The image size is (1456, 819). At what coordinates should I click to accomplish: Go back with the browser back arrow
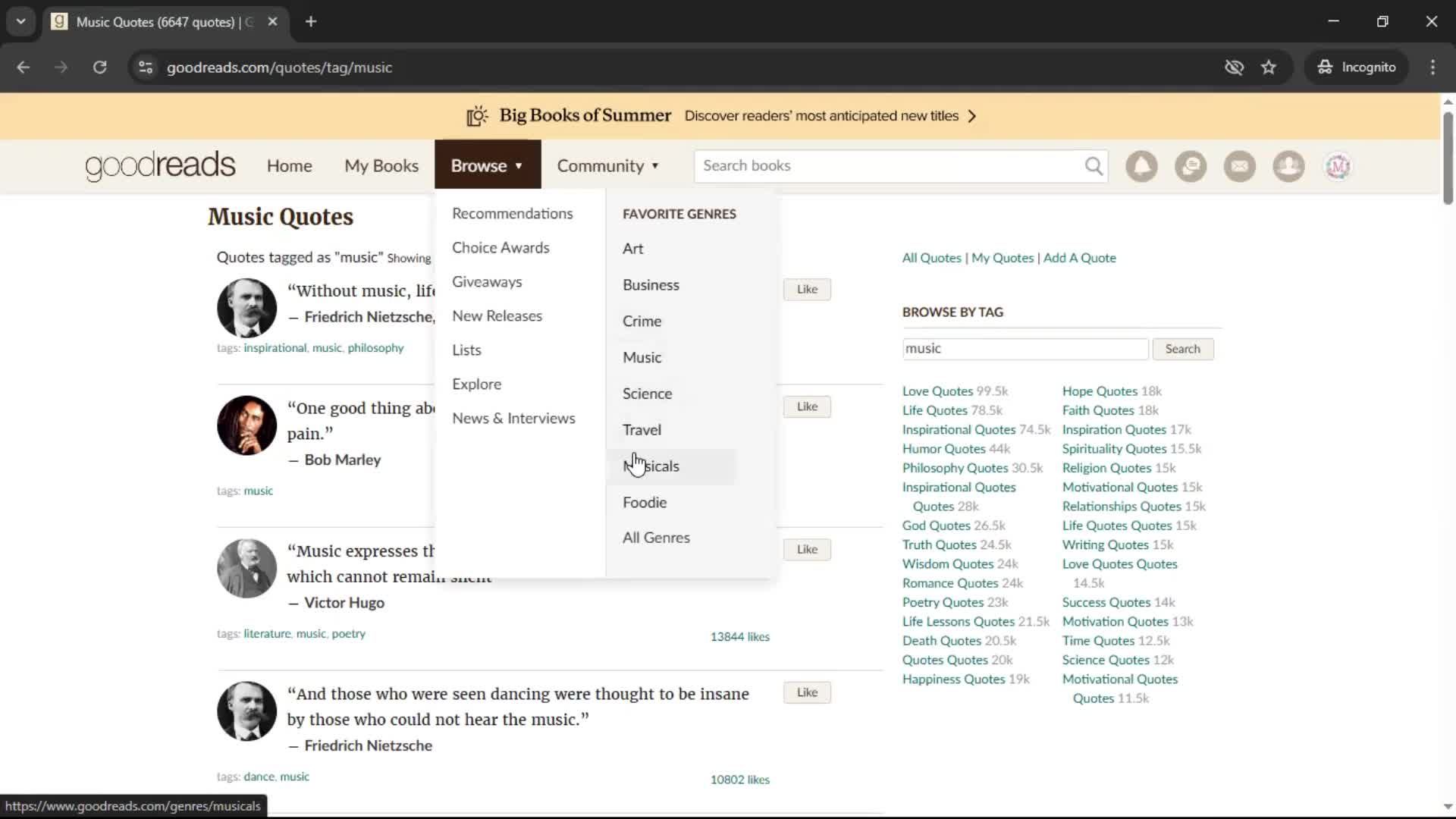(23, 67)
